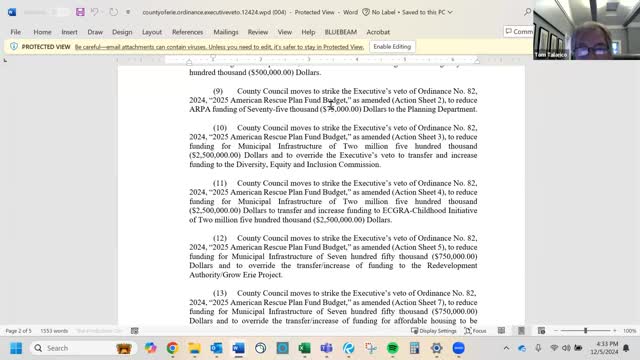Screen dimensions: 640x360
Task: Open Excel from the taskbar
Action: coord(304,348)
